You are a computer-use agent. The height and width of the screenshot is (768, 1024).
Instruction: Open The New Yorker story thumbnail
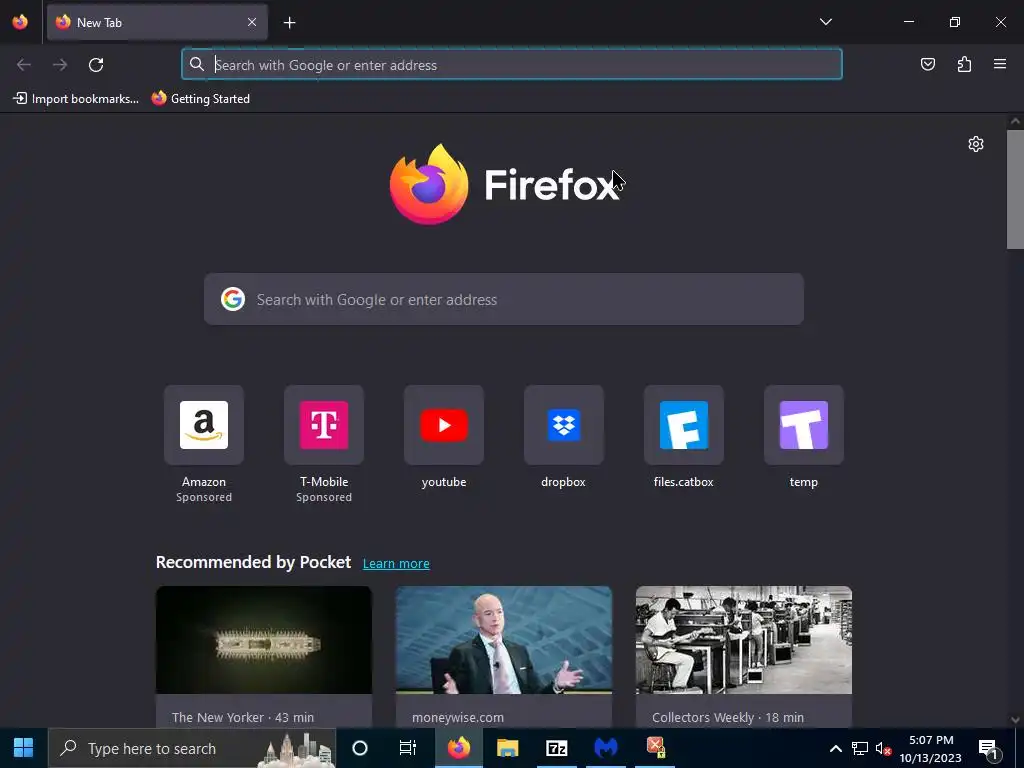pos(264,640)
